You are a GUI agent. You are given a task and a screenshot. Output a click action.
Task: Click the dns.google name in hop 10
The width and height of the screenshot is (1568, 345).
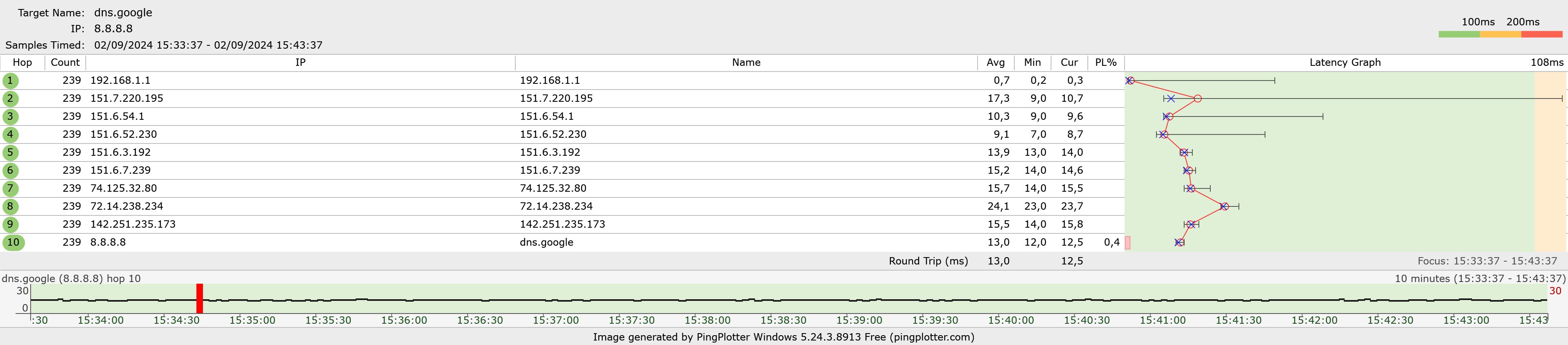click(x=547, y=242)
